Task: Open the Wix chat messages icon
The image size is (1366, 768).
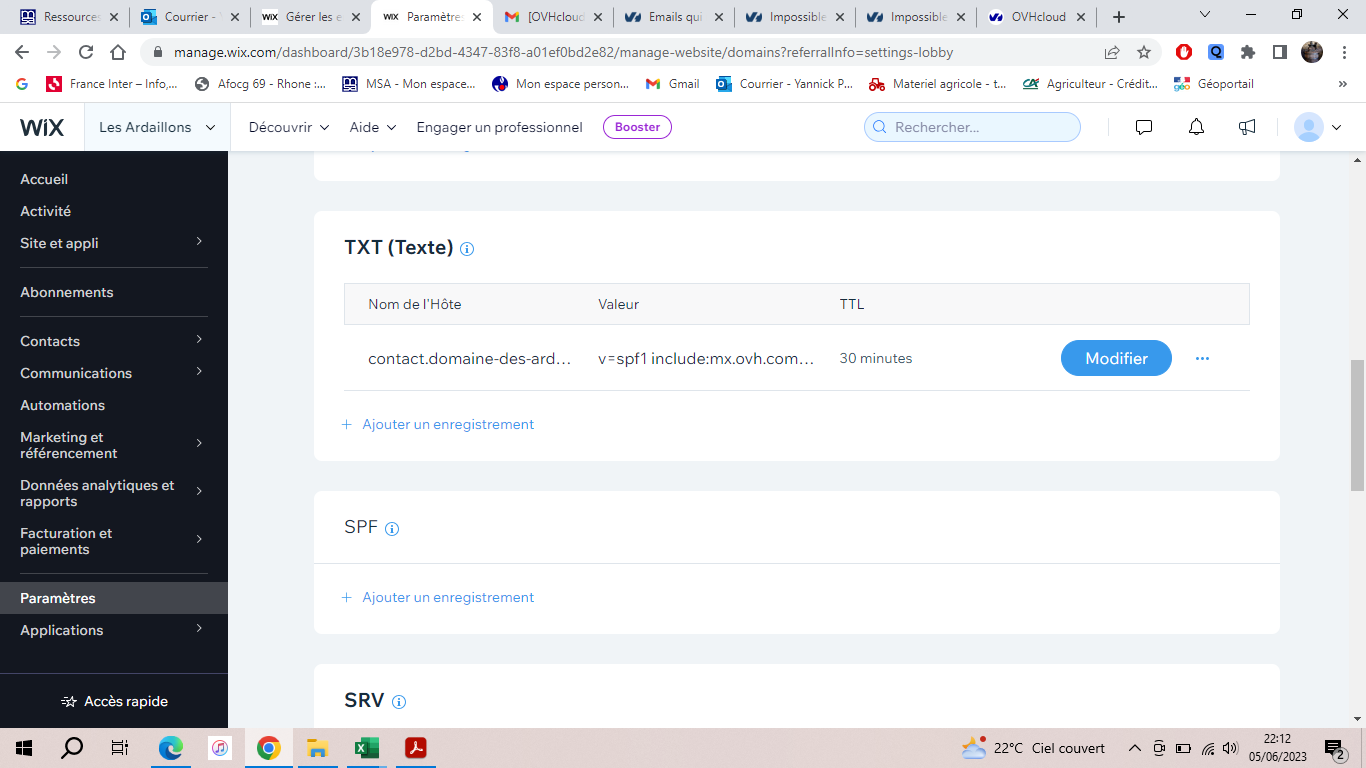Action: click(x=1144, y=127)
